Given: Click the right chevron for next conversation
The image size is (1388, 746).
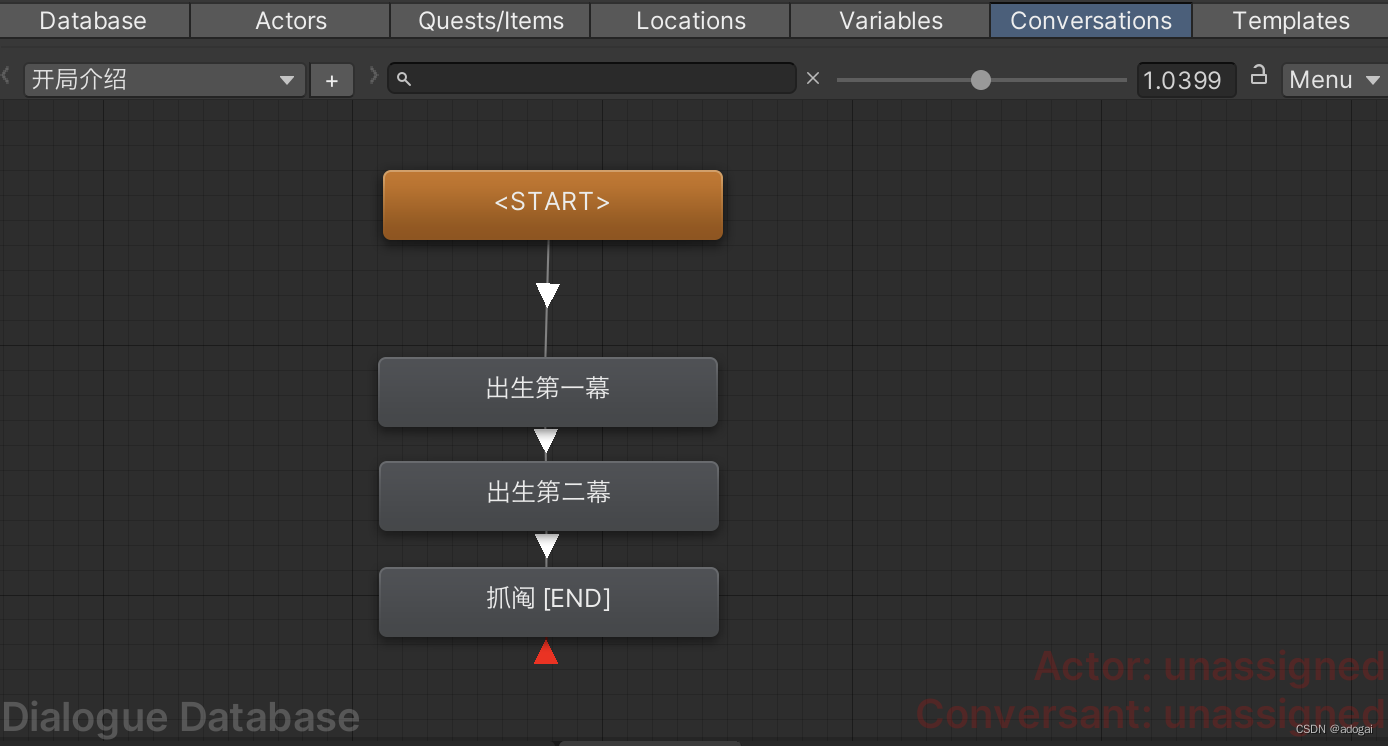Looking at the screenshot, I should pos(372,74).
